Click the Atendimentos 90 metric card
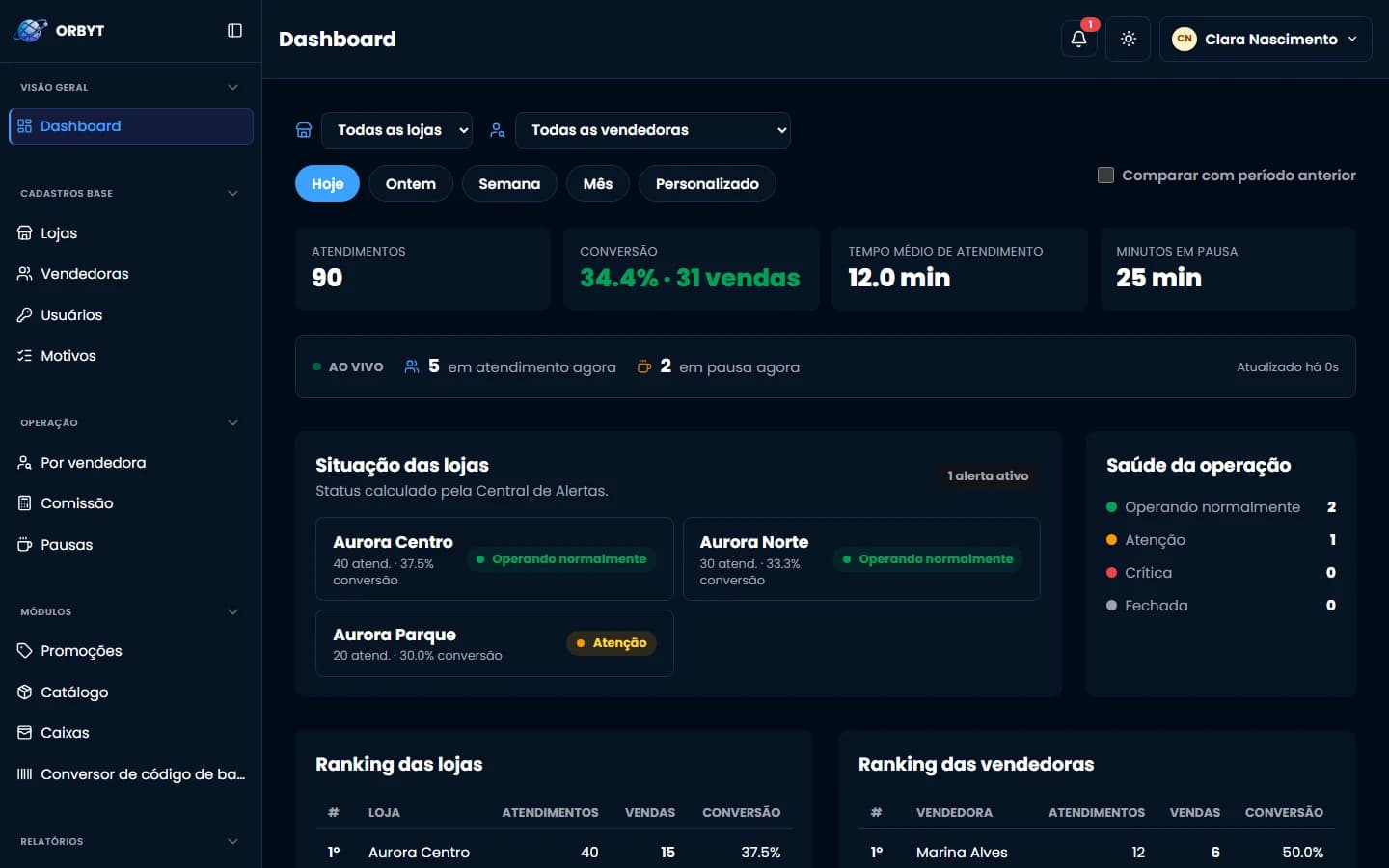 click(x=422, y=268)
